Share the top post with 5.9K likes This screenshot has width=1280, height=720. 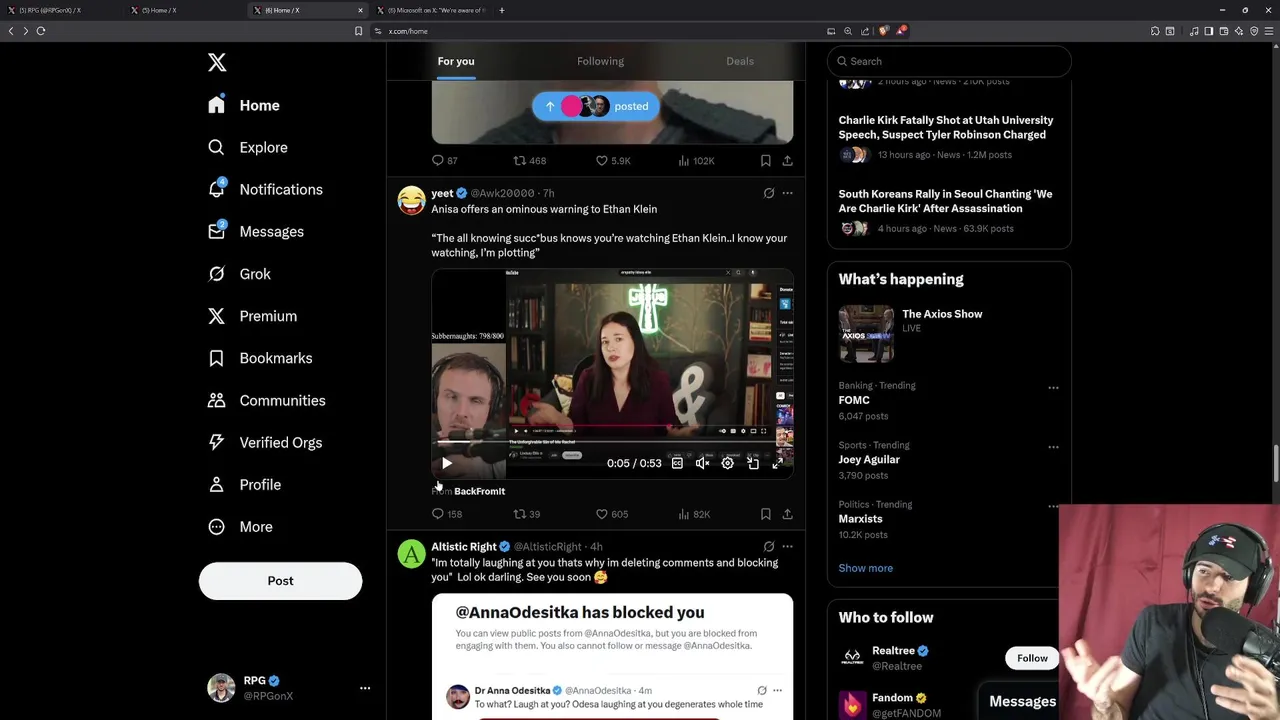click(787, 160)
